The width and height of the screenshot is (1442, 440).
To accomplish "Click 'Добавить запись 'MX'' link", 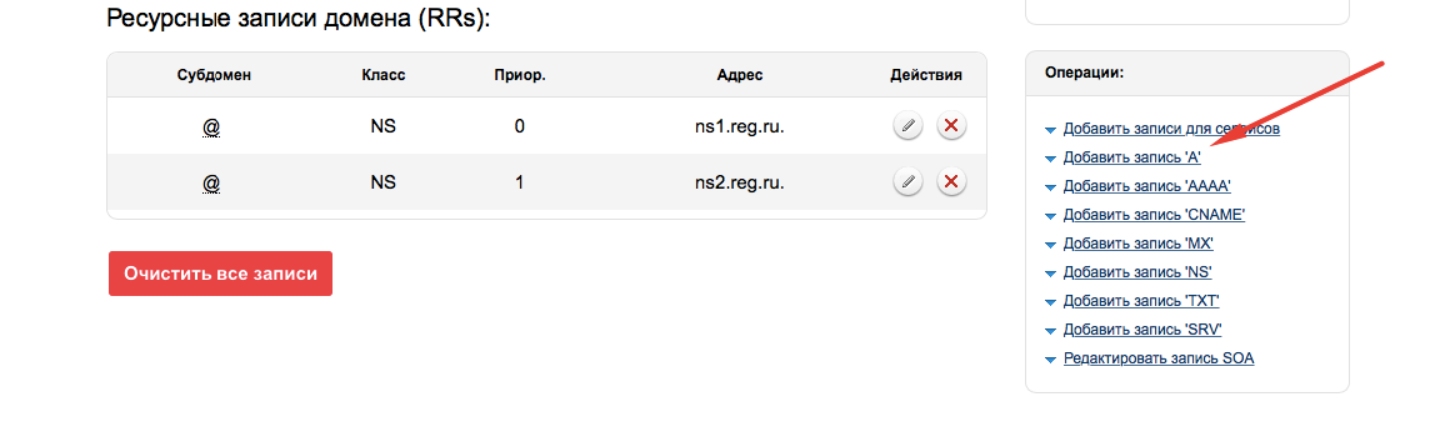I will click(x=1138, y=244).
